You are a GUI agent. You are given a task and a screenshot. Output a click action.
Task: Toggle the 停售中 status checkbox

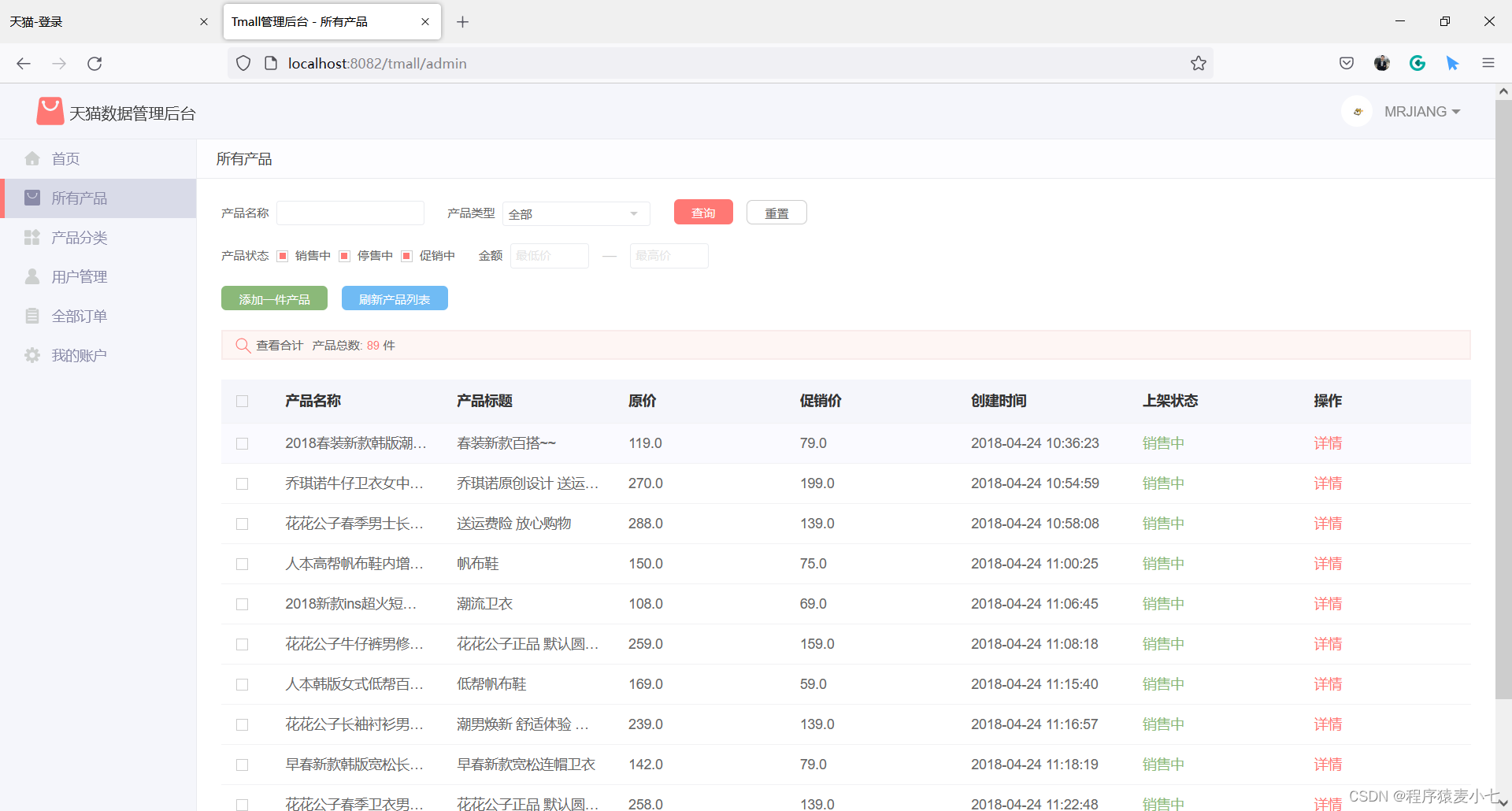tap(345, 256)
